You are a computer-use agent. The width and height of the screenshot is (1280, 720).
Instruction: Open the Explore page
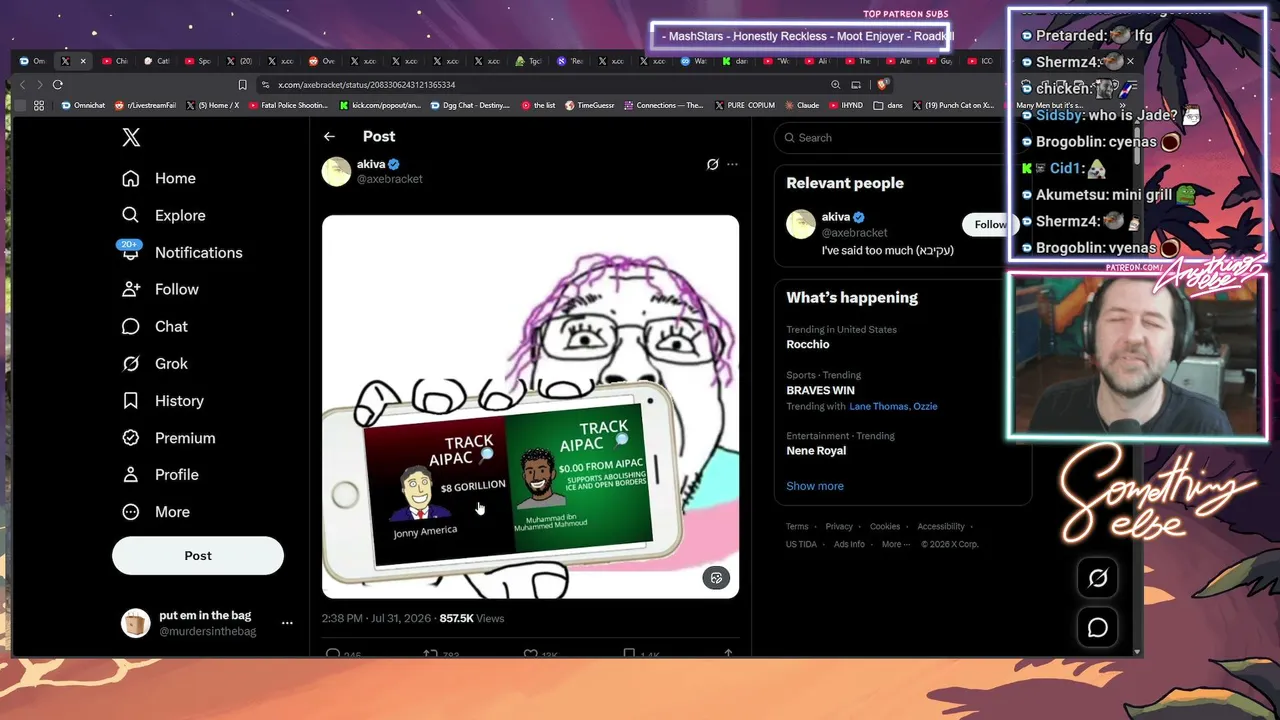click(163, 215)
